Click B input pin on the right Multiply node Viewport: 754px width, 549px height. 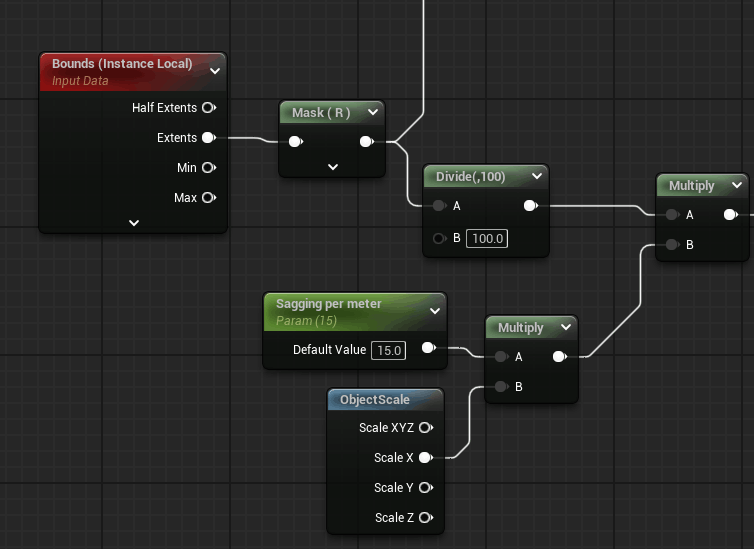672,245
